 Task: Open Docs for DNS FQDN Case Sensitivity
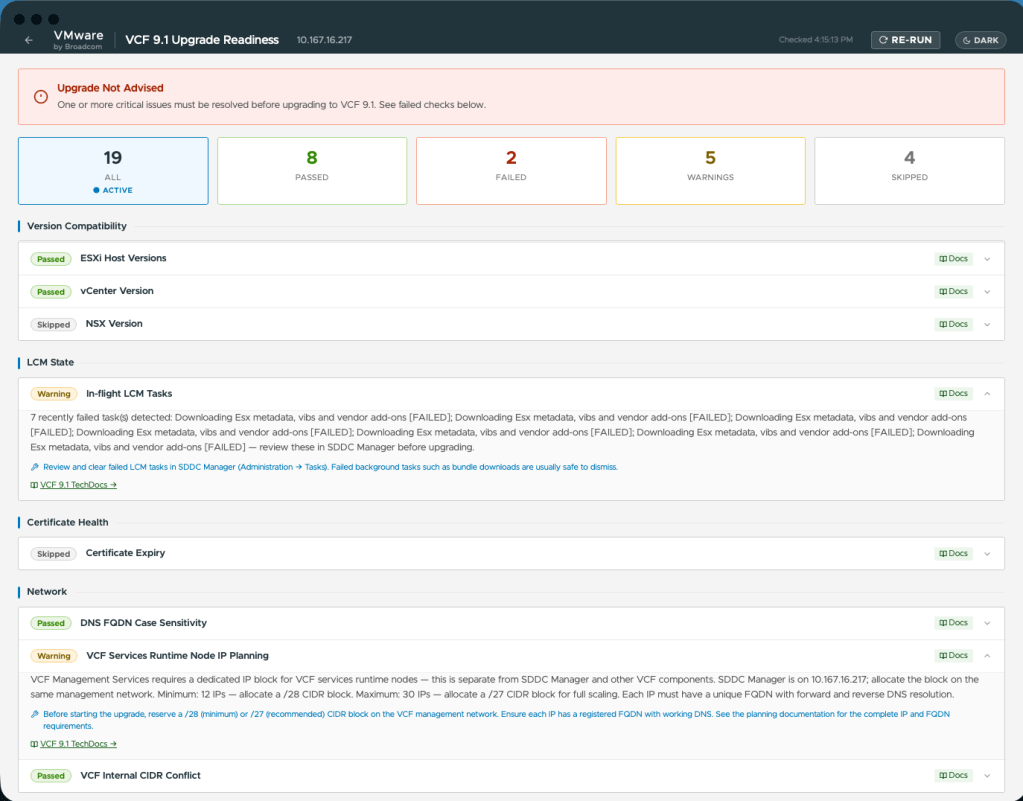tap(953, 623)
